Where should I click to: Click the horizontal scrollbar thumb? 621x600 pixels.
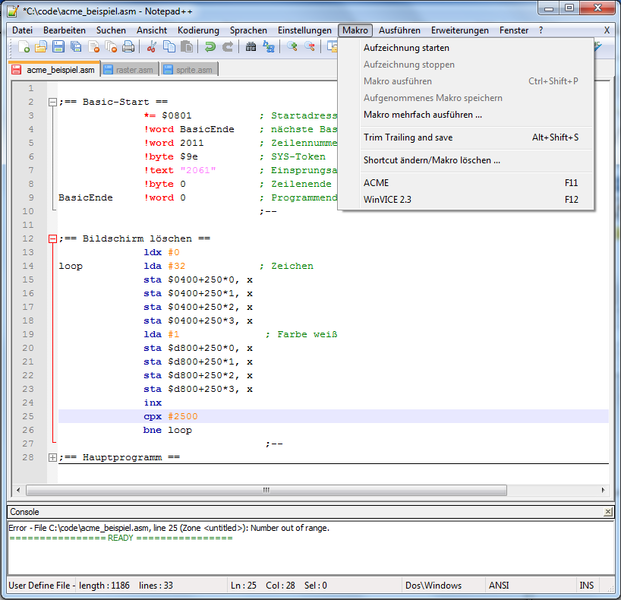point(266,490)
